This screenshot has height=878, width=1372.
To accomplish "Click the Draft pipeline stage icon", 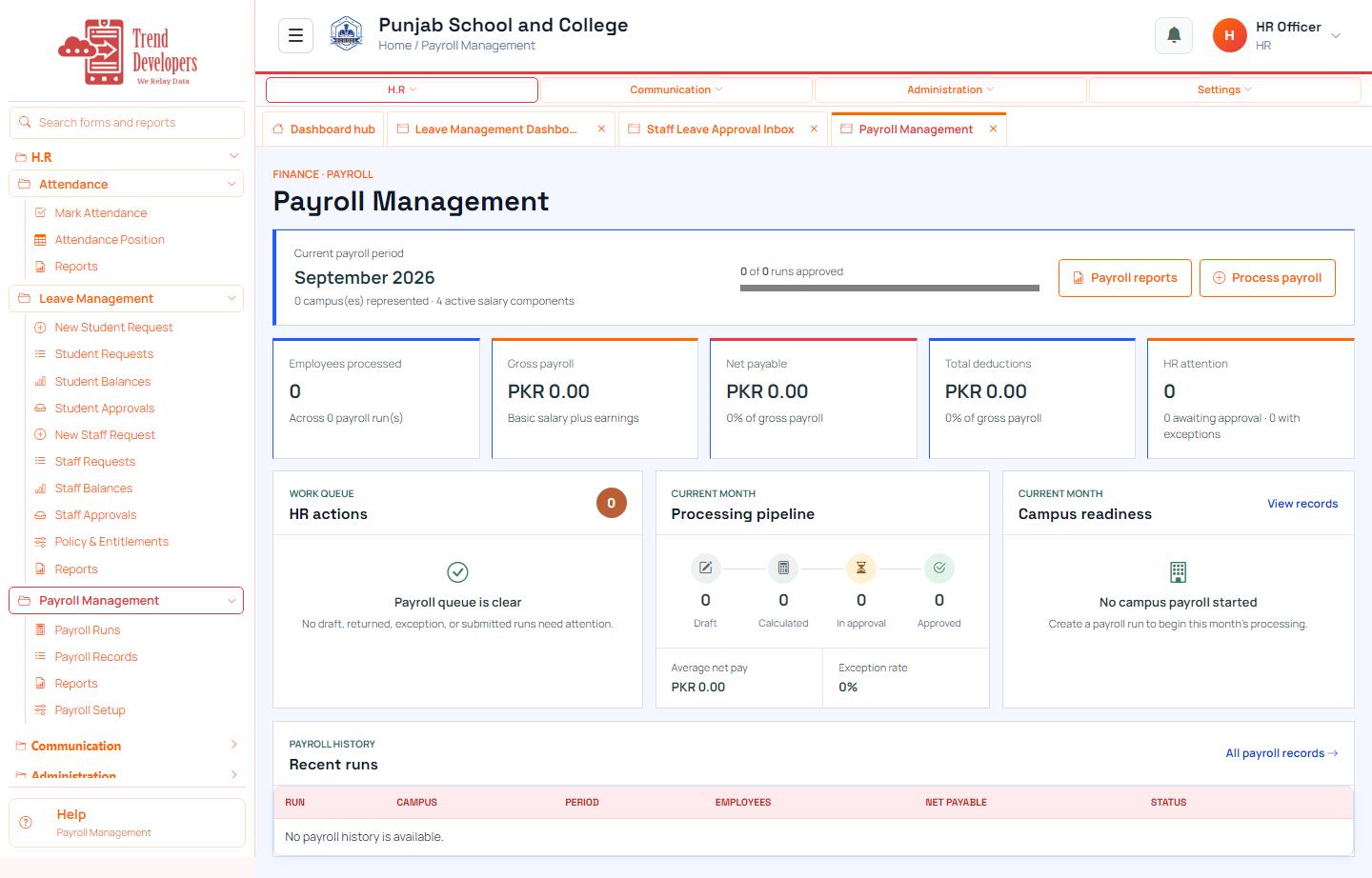I will (705, 568).
